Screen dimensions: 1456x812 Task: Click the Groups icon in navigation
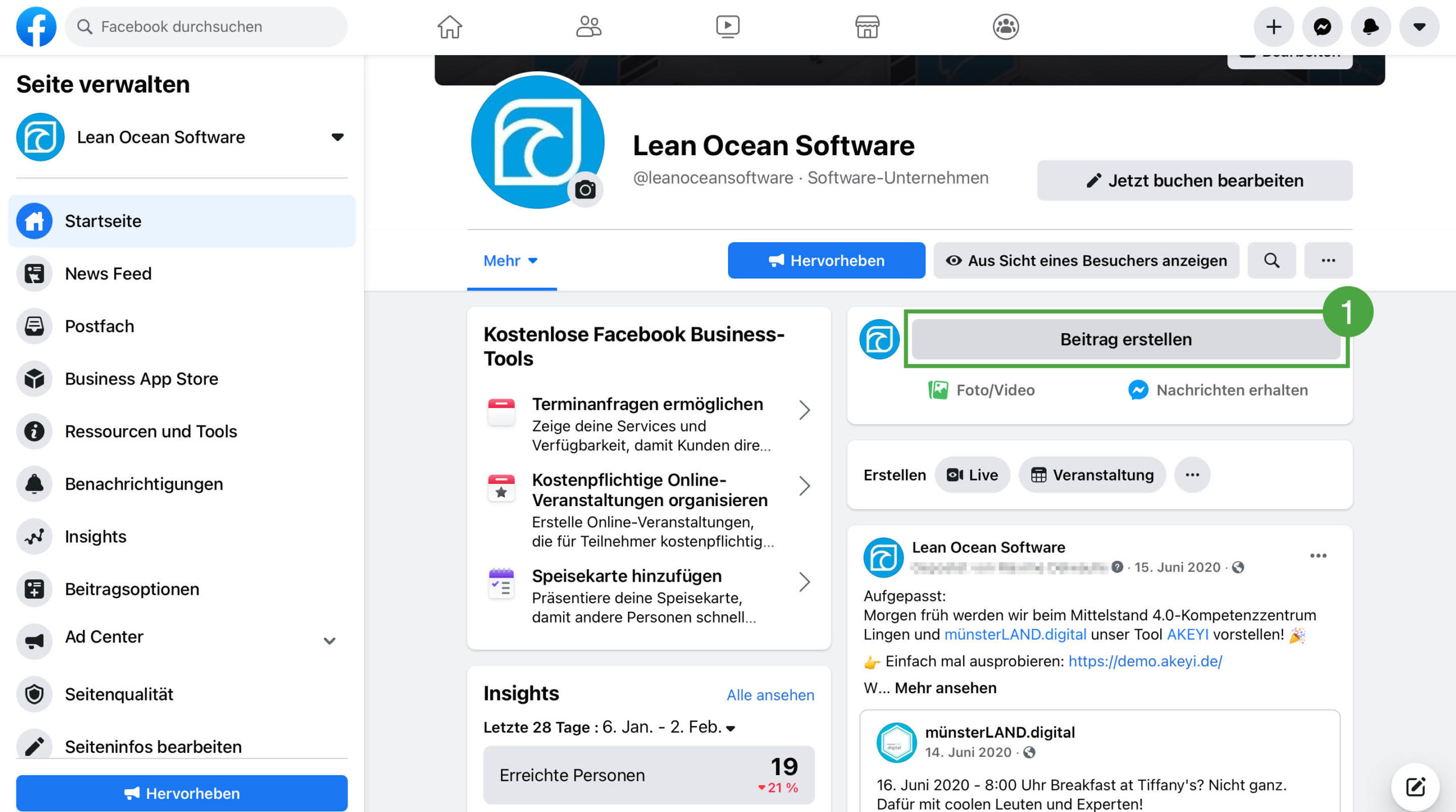point(1006,27)
